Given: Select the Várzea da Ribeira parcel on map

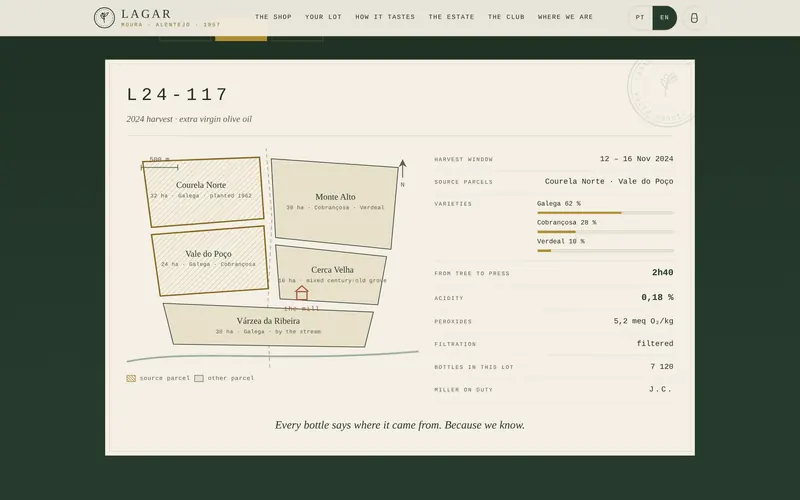Looking at the screenshot, I should click(268, 325).
